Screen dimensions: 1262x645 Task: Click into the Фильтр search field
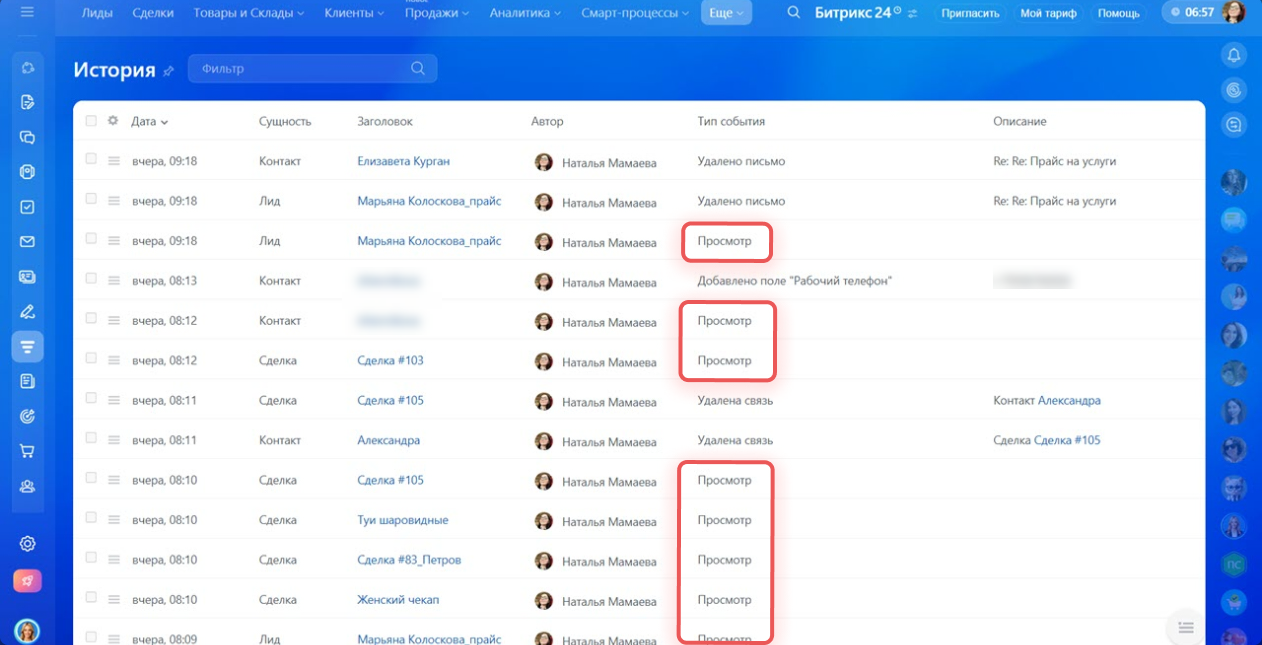click(300, 69)
